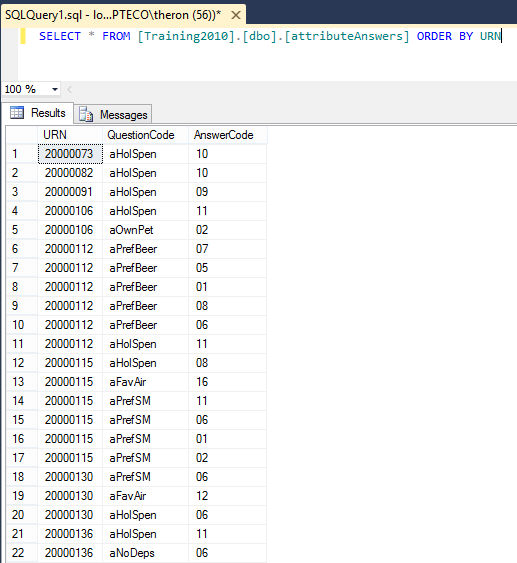
Task: Select cell 20000073 in row 1
Action: pyautogui.click(x=70, y=154)
